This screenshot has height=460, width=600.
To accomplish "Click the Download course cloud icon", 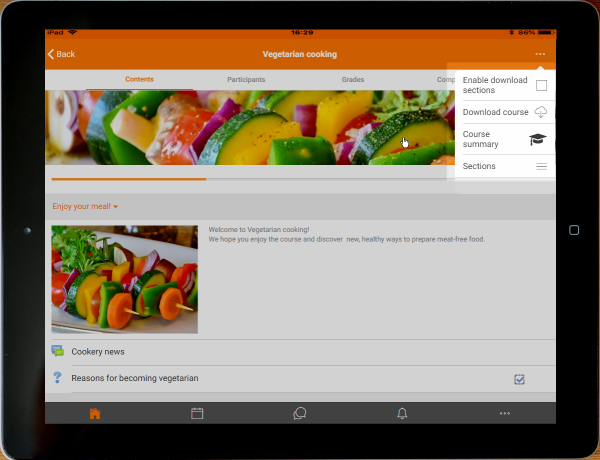I will pyautogui.click(x=541, y=112).
